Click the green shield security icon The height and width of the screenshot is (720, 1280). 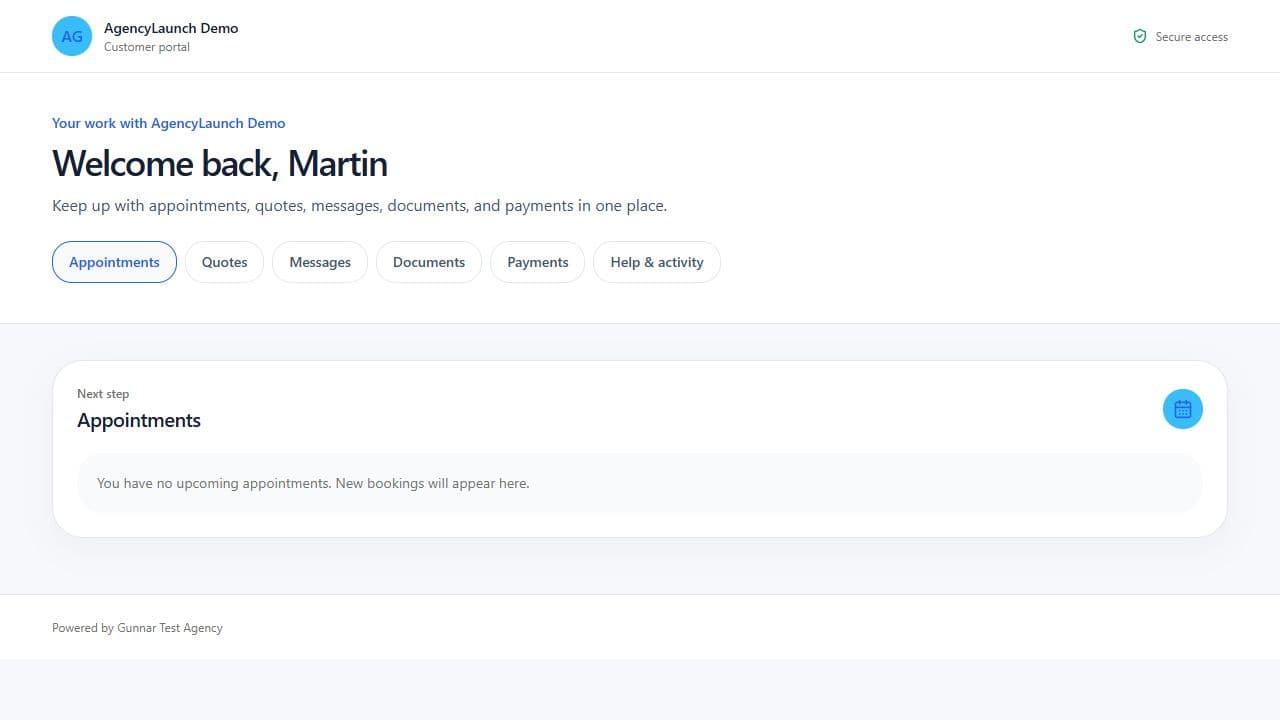click(x=1139, y=36)
